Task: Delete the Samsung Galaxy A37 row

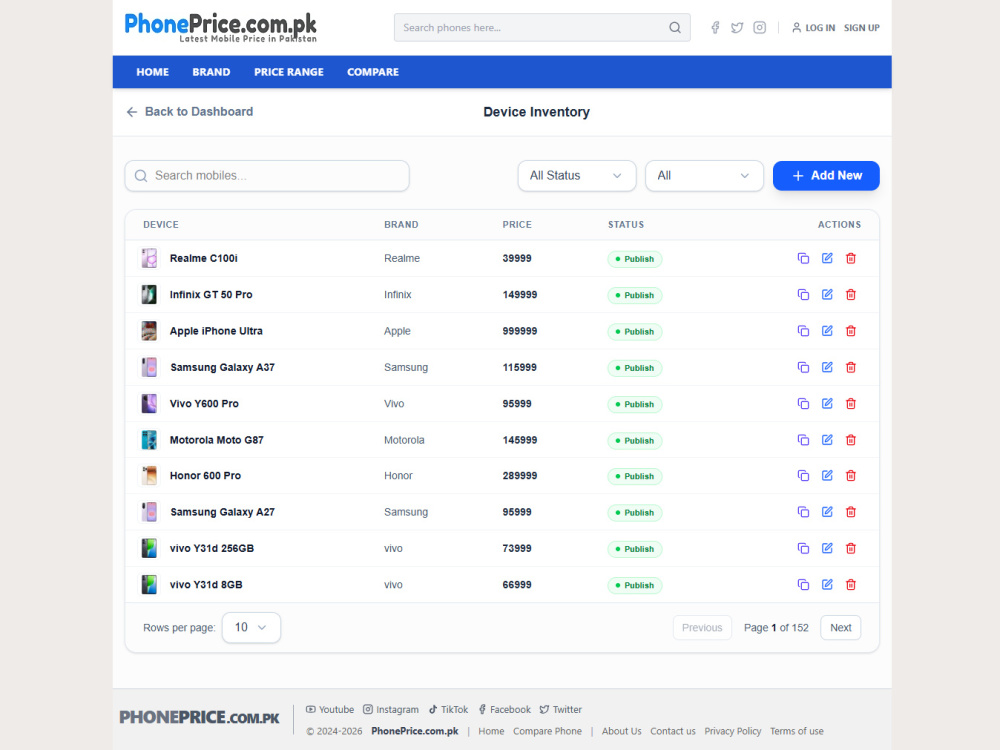Action: pyautogui.click(x=851, y=367)
